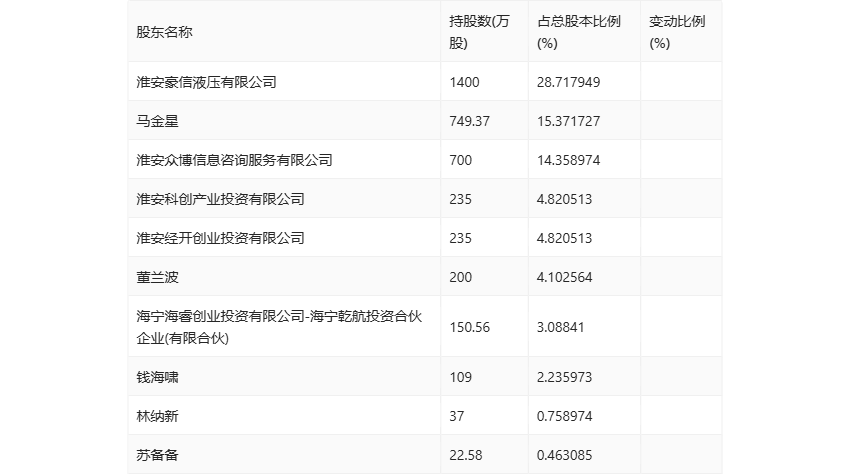Select shareholder 淮安科创产业投资有限公司
The height and width of the screenshot is (474, 850).
click(220, 199)
